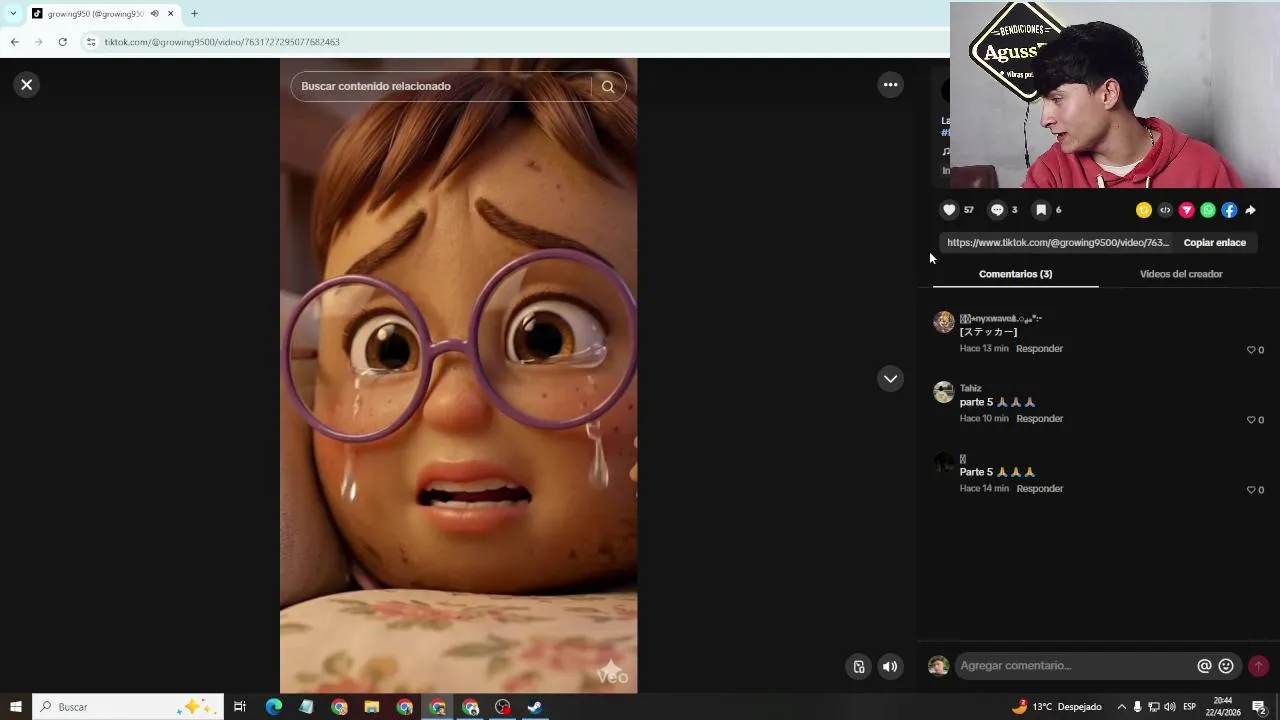Viewport: 1280px width, 720px height.
Task: Open comments via the speech bubble icon
Action: (997, 210)
